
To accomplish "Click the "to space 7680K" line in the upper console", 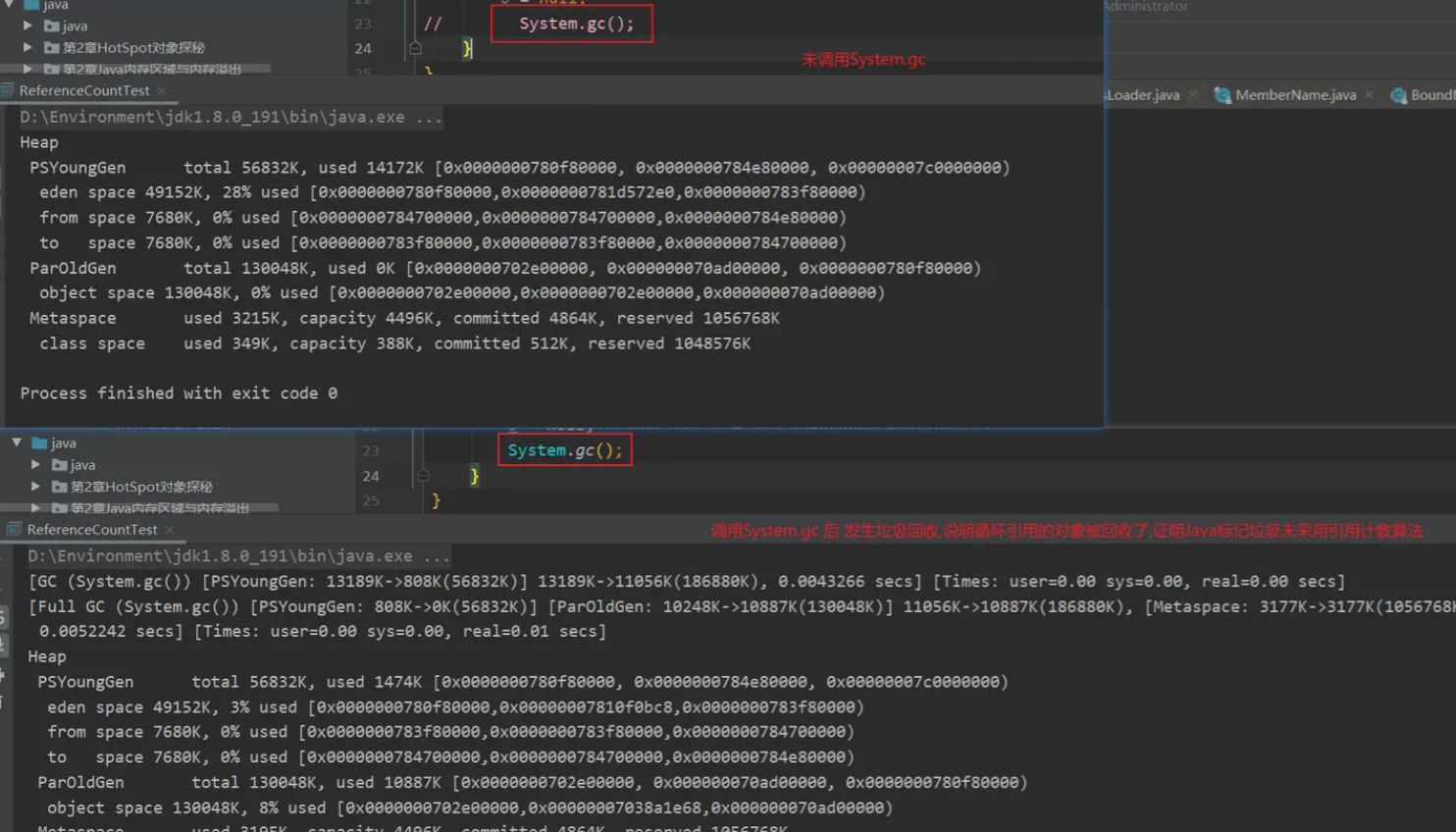I will click(442, 243).
